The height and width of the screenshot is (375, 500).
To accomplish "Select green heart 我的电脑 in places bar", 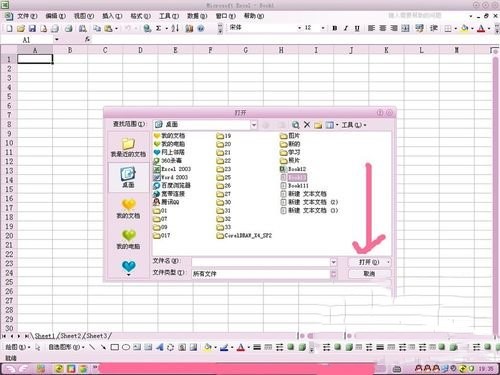I will [x=128, y=239].
